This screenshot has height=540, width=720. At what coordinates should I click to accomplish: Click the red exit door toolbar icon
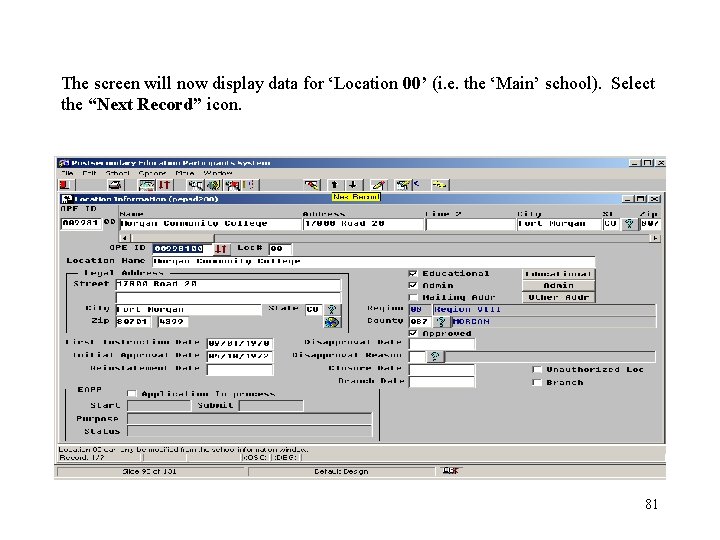(x=65, y=185)
